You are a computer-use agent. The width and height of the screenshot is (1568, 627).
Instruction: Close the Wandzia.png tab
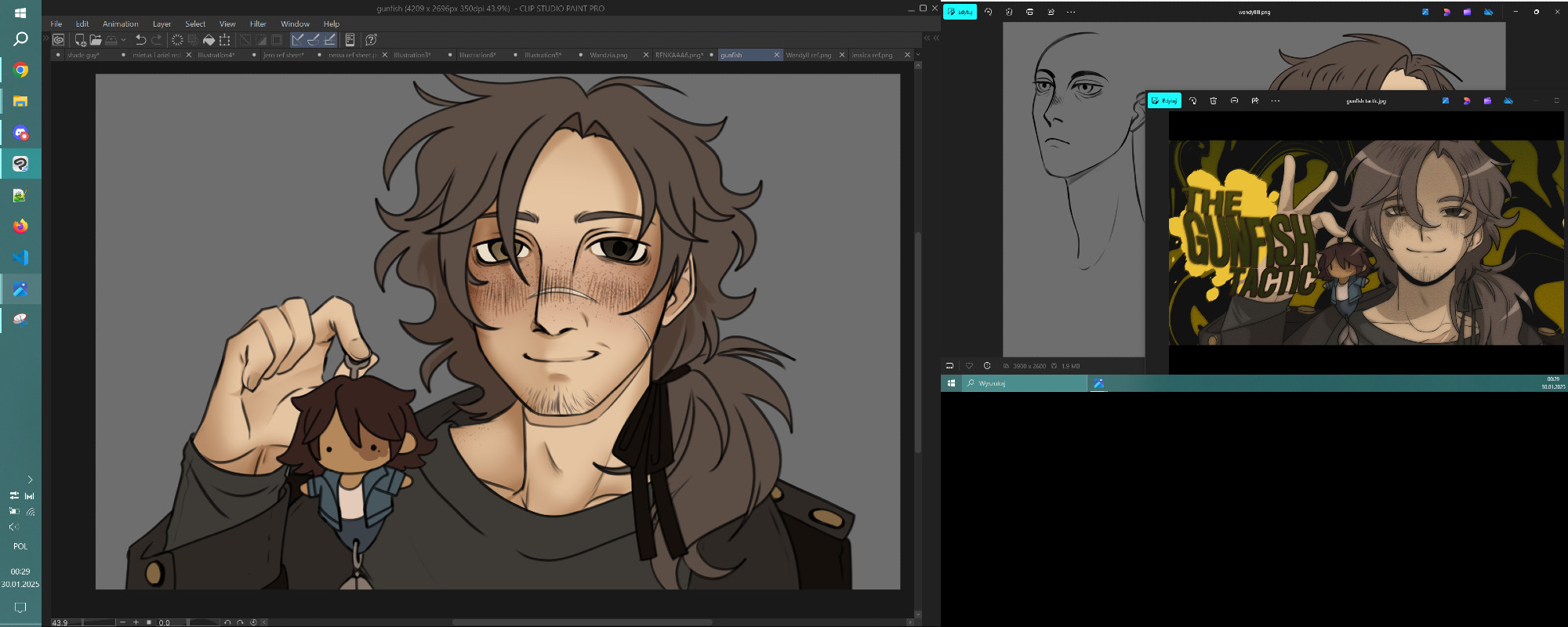pyautogui.click(x=646, y=55)
